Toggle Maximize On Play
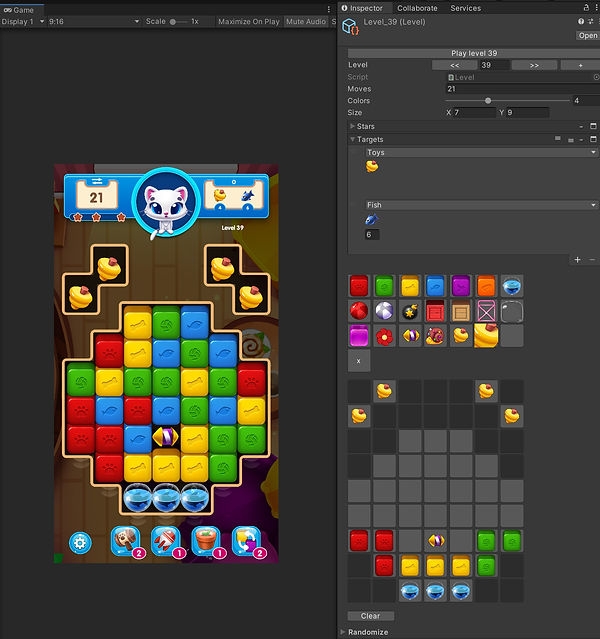The image size is (600, 639). (x=248, y=21)
